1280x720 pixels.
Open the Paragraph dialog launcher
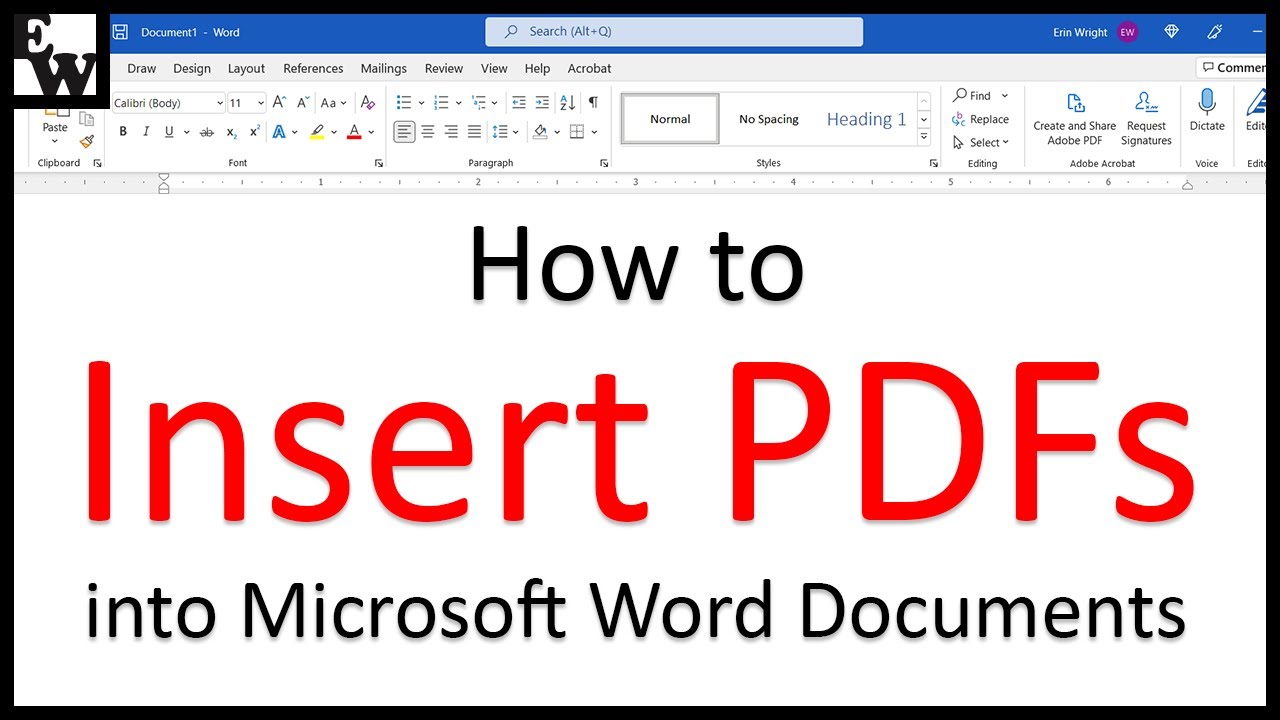pos(604,163)
